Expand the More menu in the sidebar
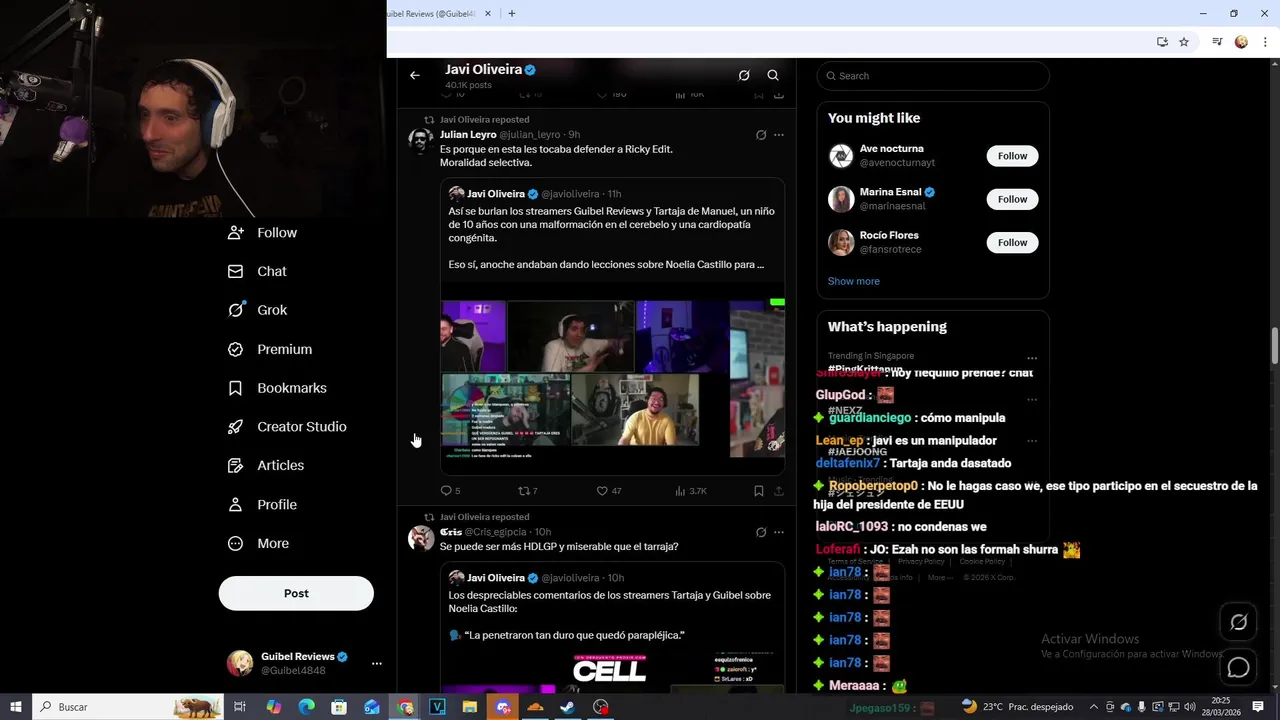Viewport: 1280px width, 720px height. pyautogui.click(x=258, y=544)
